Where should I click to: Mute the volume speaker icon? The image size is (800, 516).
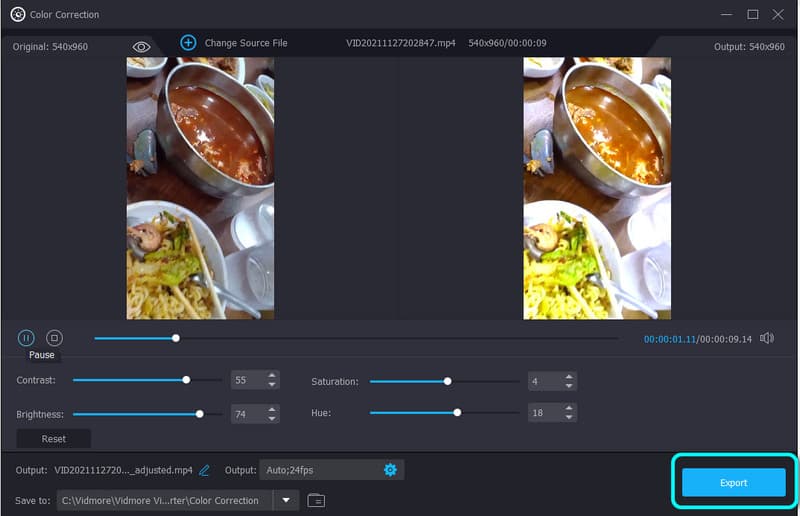click(x=767, y=338)
